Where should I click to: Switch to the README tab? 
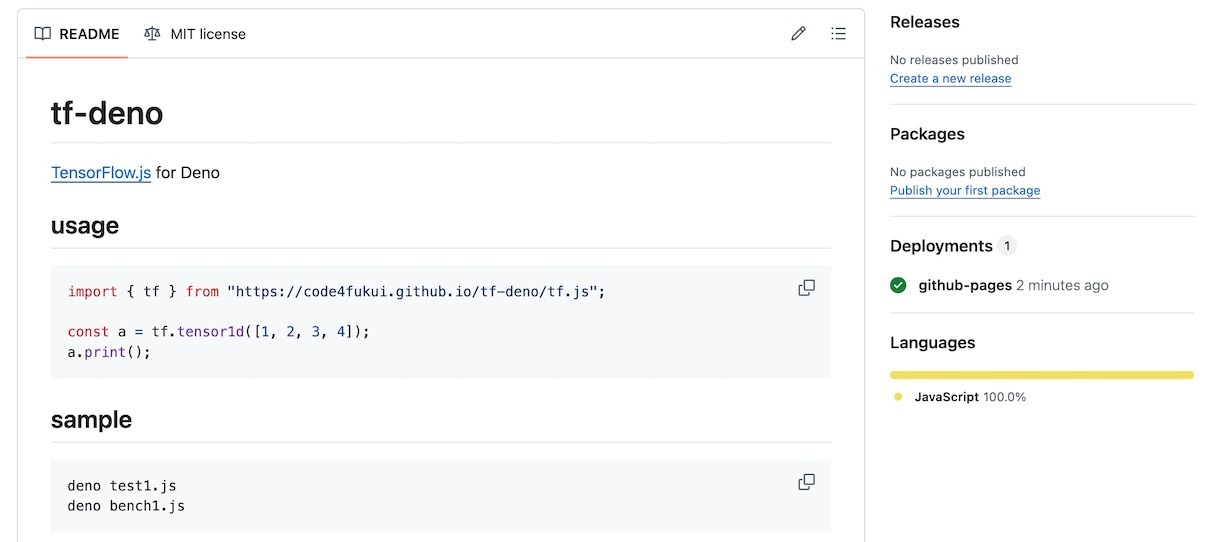(x=77, y=34)
